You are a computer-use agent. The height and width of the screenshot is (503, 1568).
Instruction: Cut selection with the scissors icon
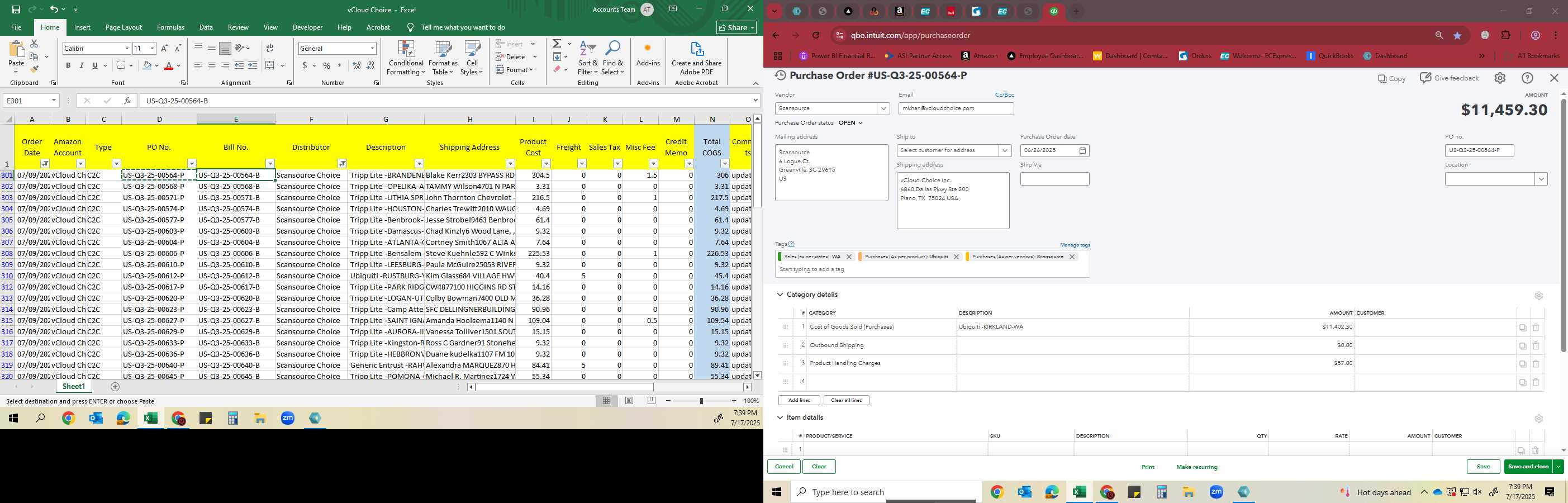34,44
